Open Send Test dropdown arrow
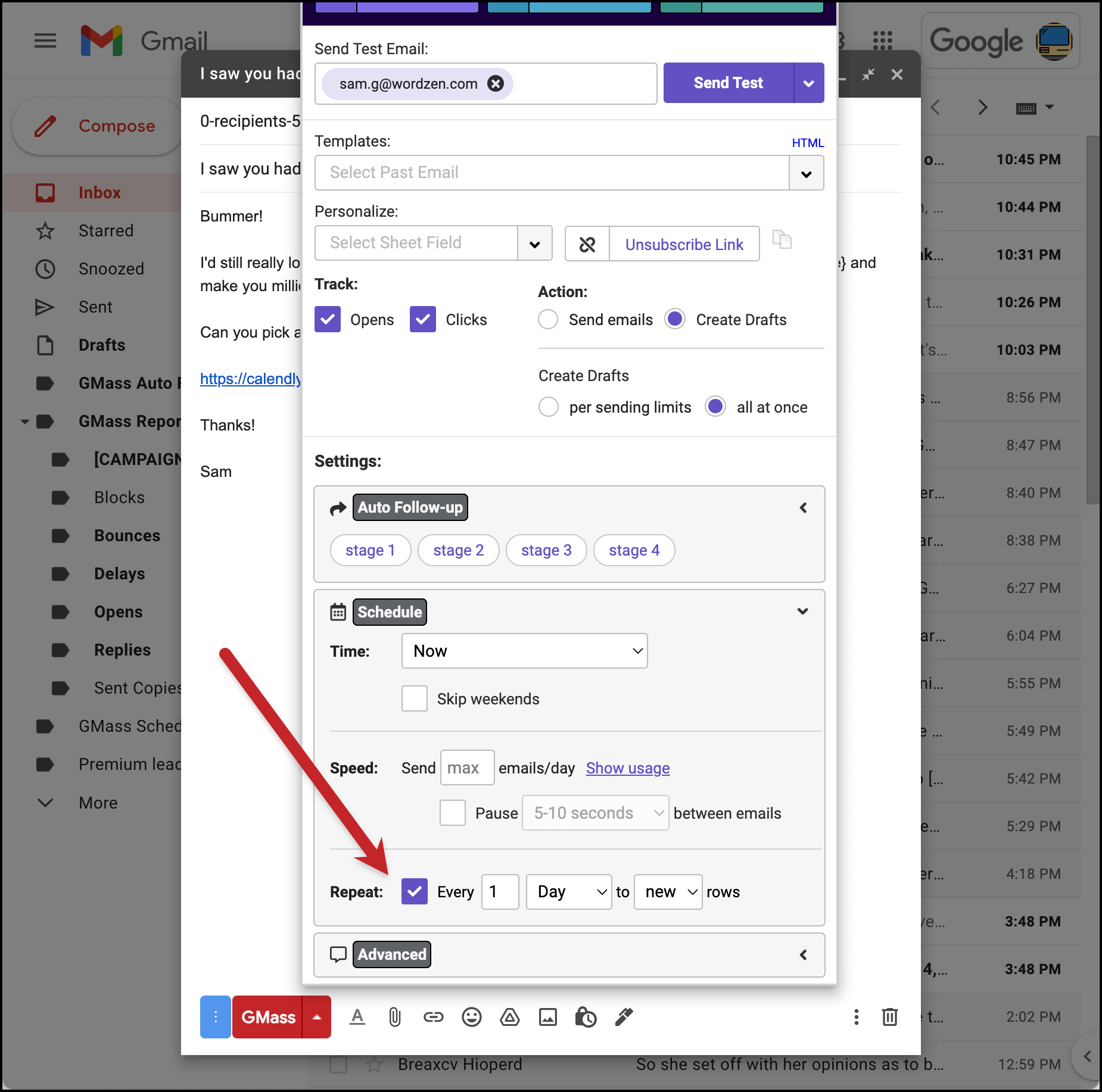This screenshot has width=1102, height=1092. tap(809, 83)
